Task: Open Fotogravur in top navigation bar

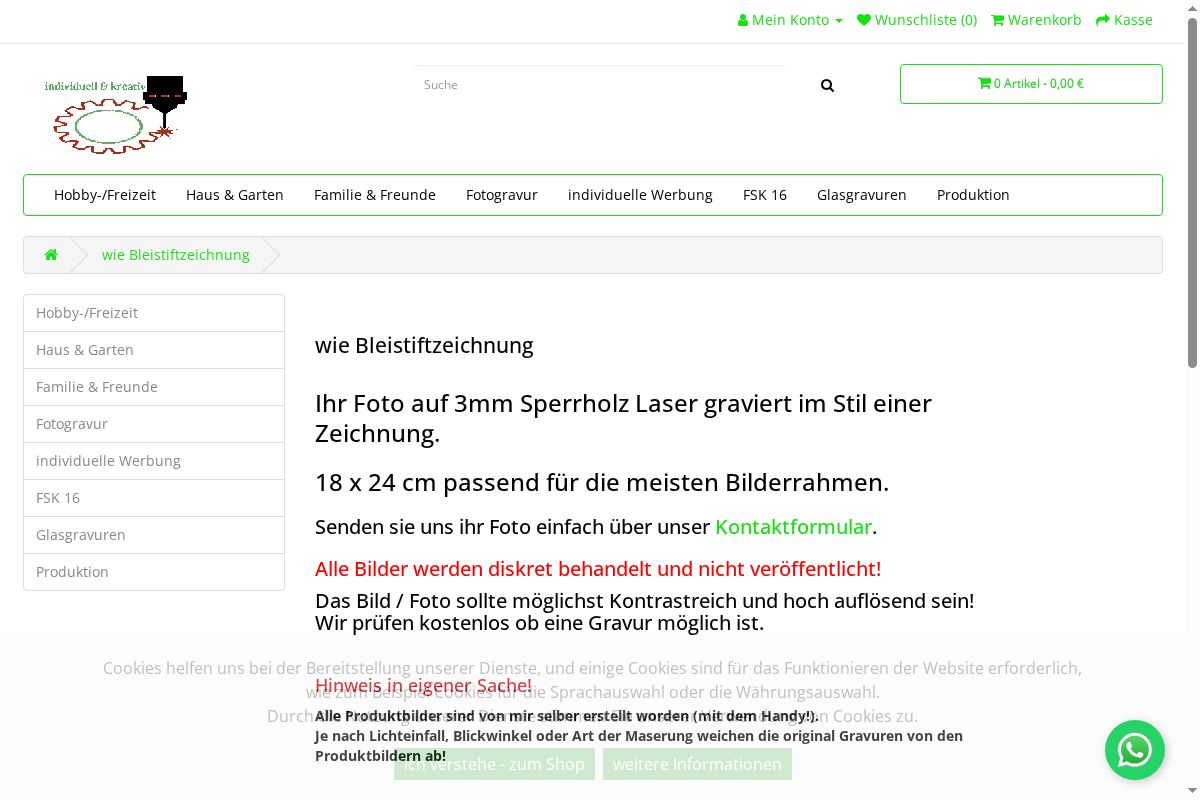Action: [x=502, y=195]
